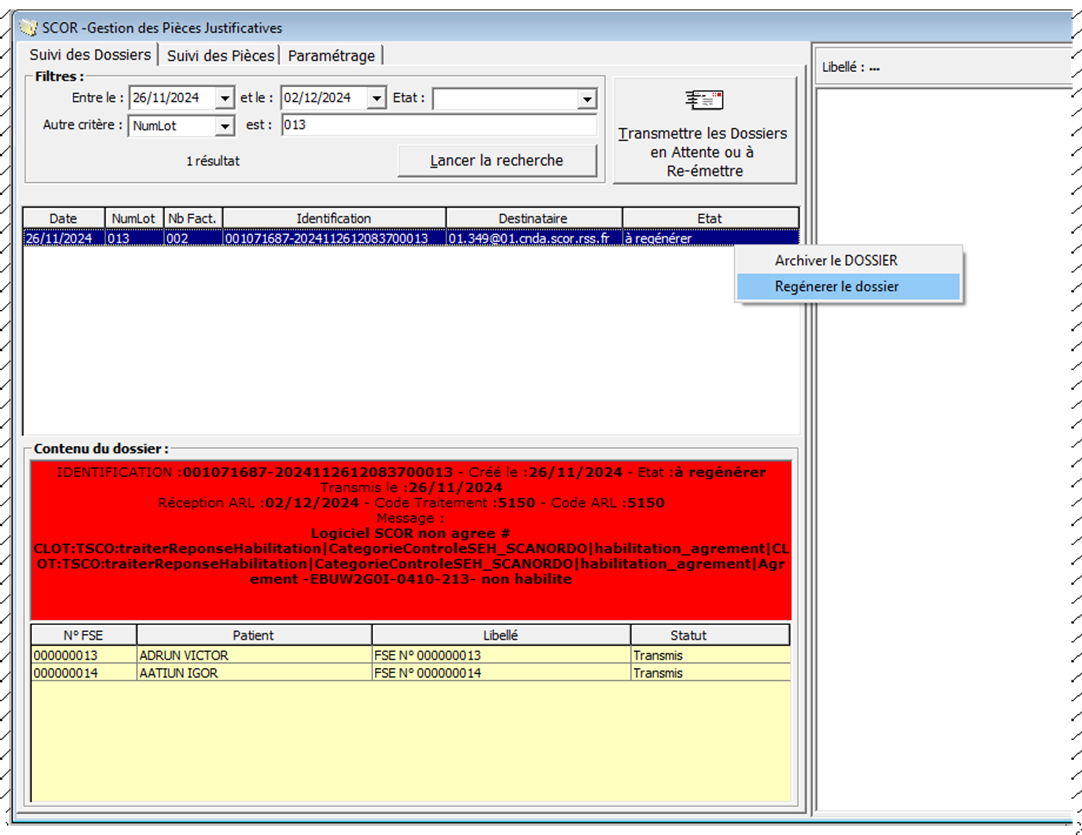Click libellé 'FSE N° 000000013'
Image resolution: width=1082 pixels, height=835 pixels.
point(428,655)
